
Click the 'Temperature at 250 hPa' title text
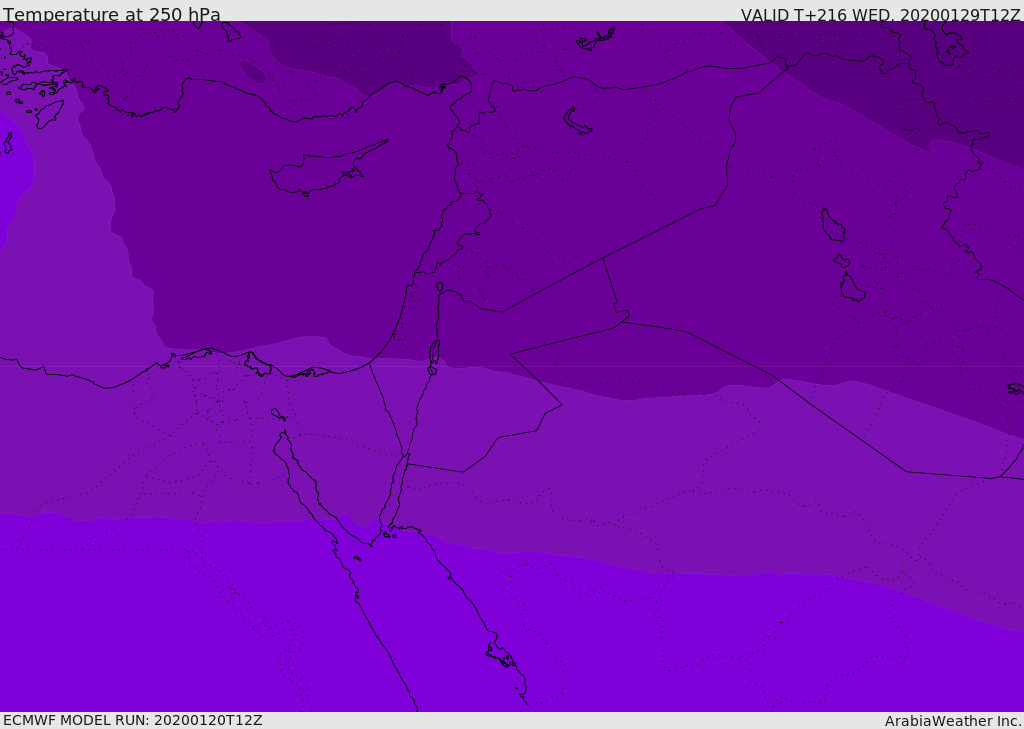[x=112, y=14]
